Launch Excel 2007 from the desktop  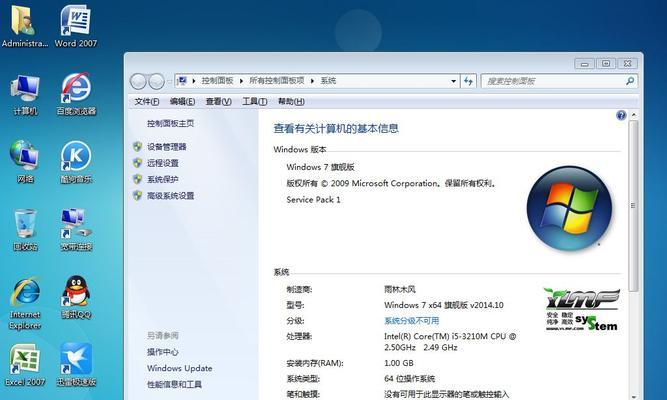click(25, 365)
